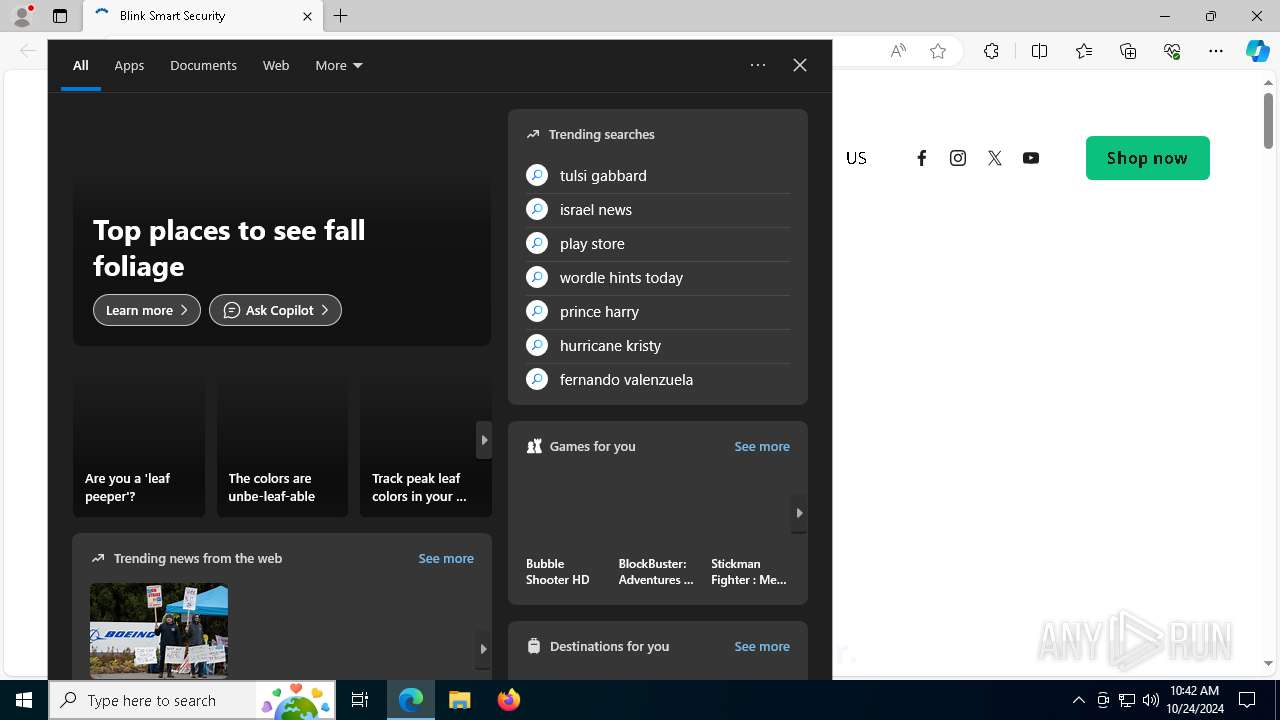Search trending term hurricane kristy
Screen dimensions: 1280x720
tap(658, 345)
